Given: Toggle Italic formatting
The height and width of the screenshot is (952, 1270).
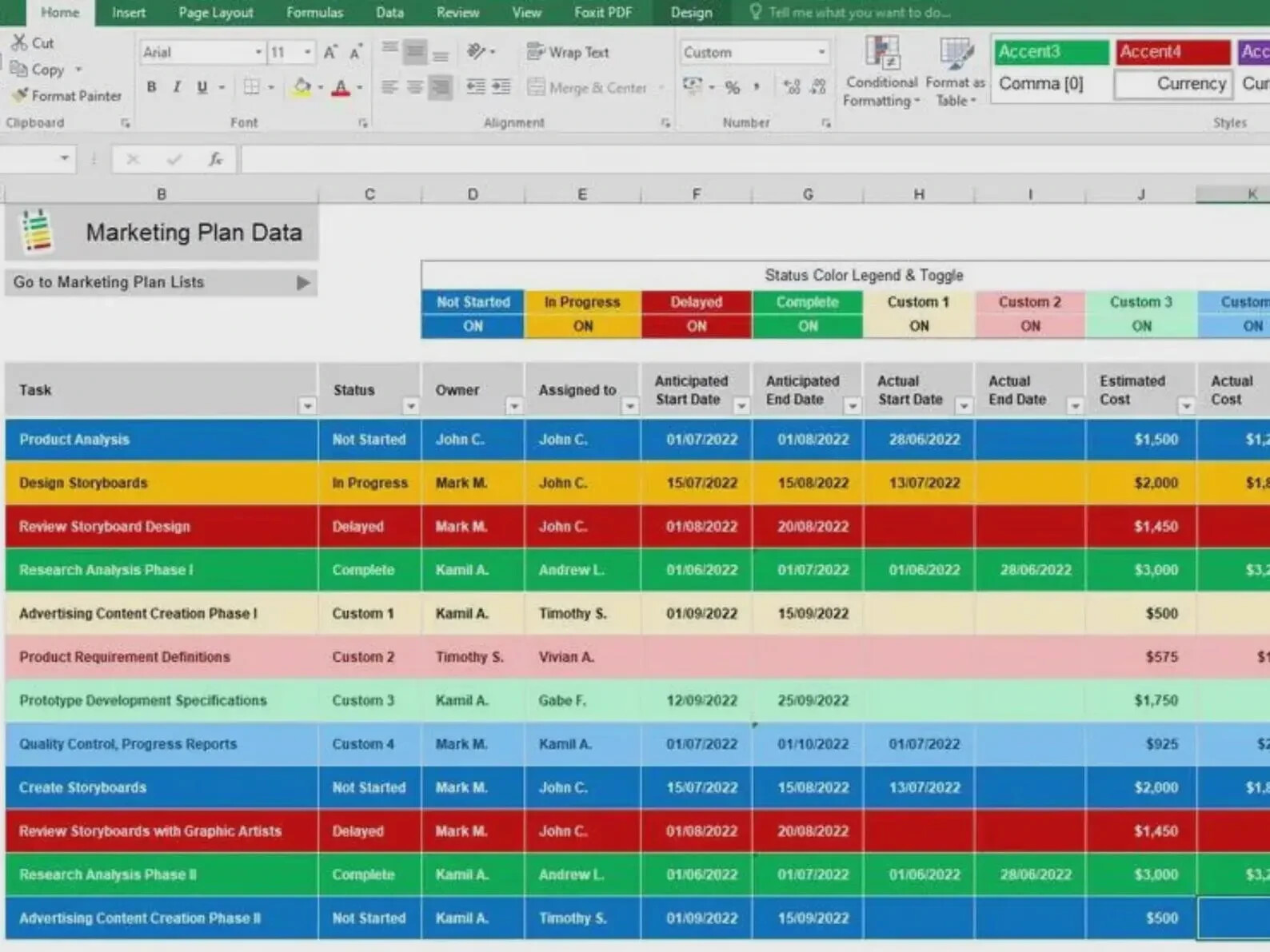Looking at the screenshot, I should 176,86.
